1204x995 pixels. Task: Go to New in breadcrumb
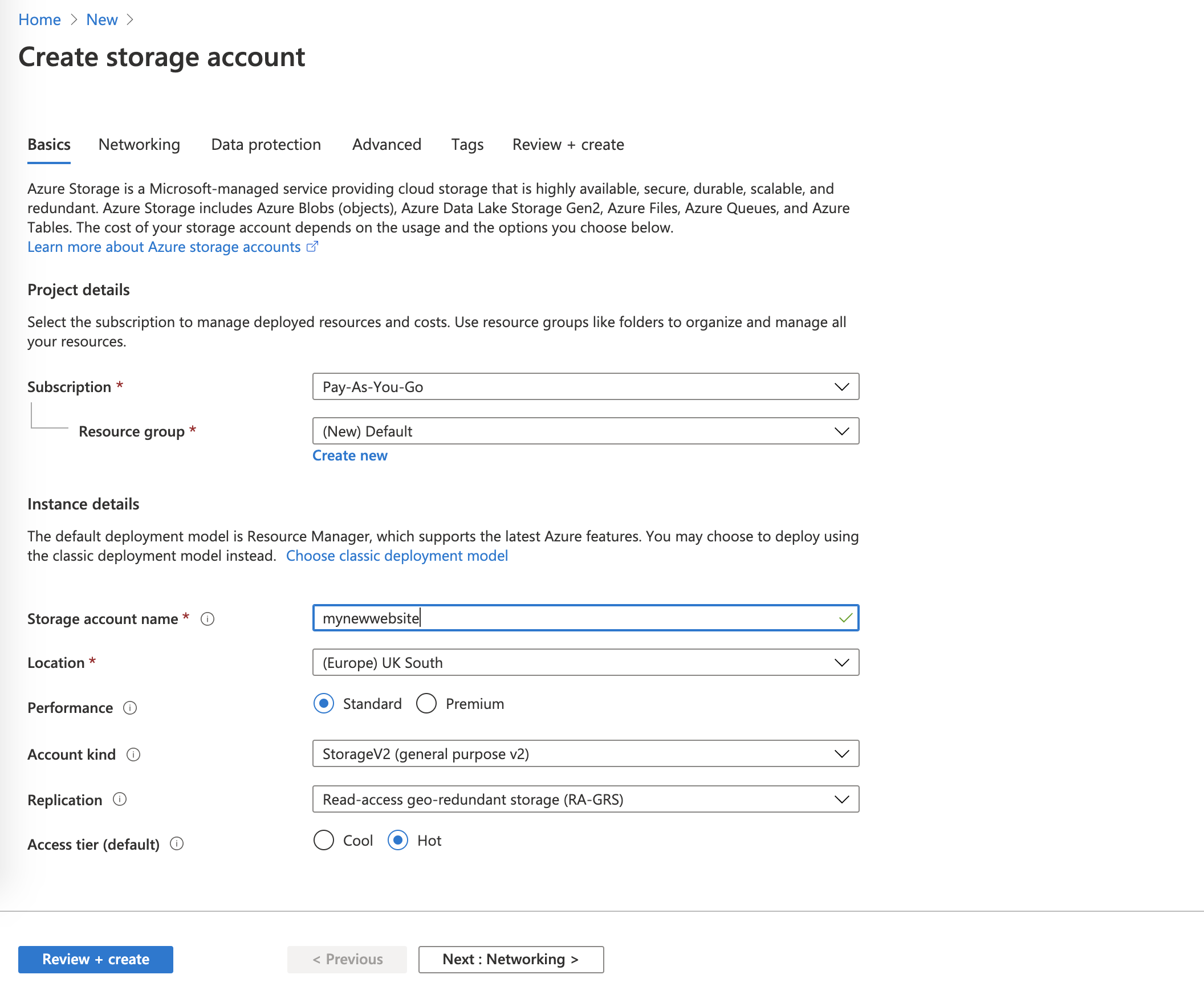(x=102, y=19)
